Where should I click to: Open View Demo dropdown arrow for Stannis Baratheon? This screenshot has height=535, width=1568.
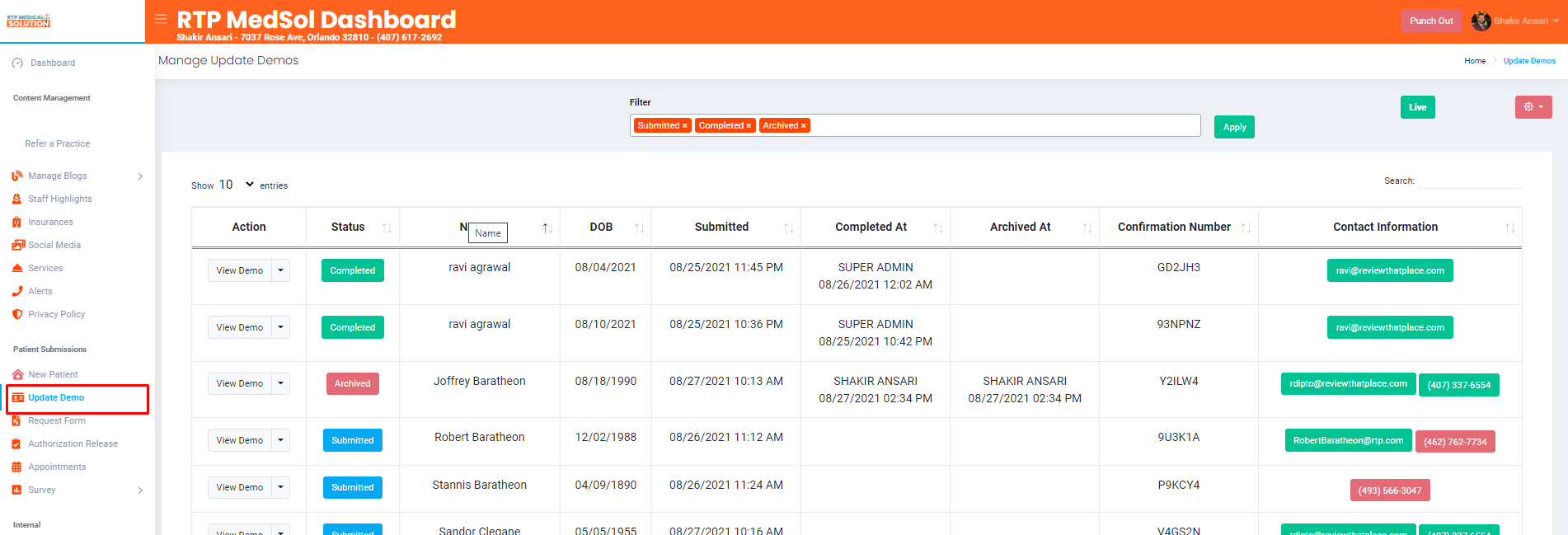pyautogui.click(x=281, y=487)
